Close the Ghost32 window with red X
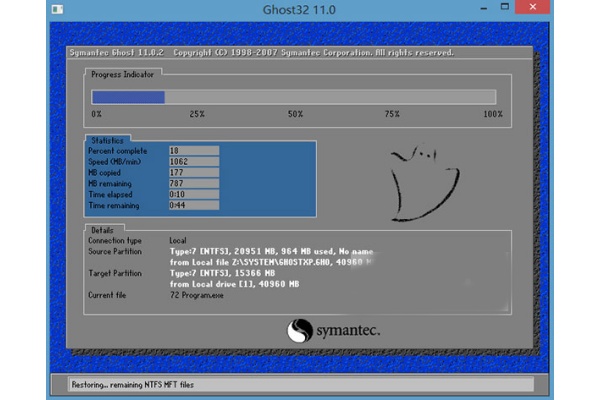600x400 pixels. point(532,7)
